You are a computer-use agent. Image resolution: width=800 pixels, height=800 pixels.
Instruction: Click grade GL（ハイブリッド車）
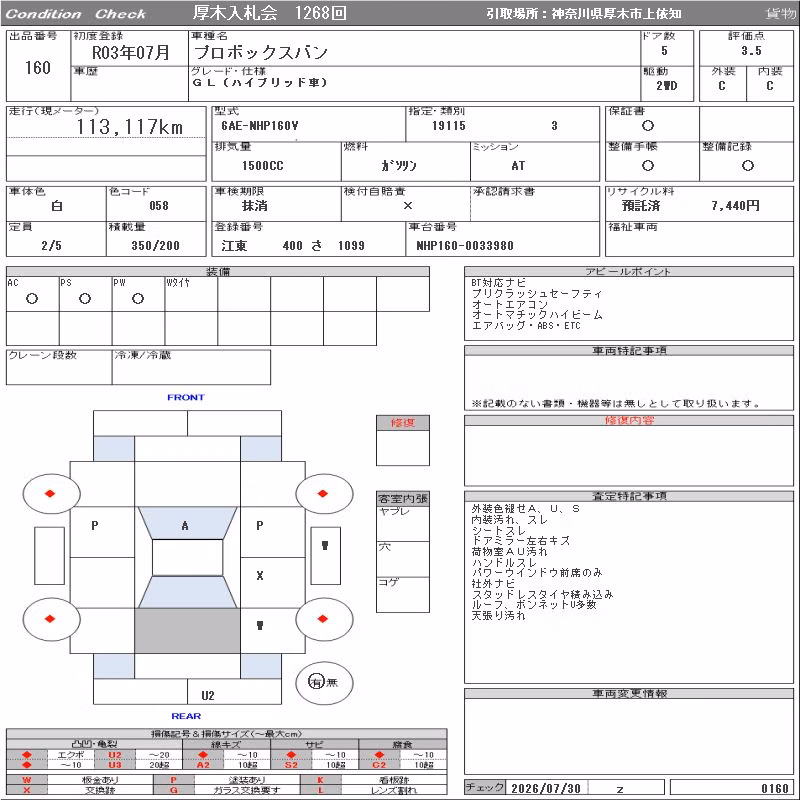click(x=260, y=82)
